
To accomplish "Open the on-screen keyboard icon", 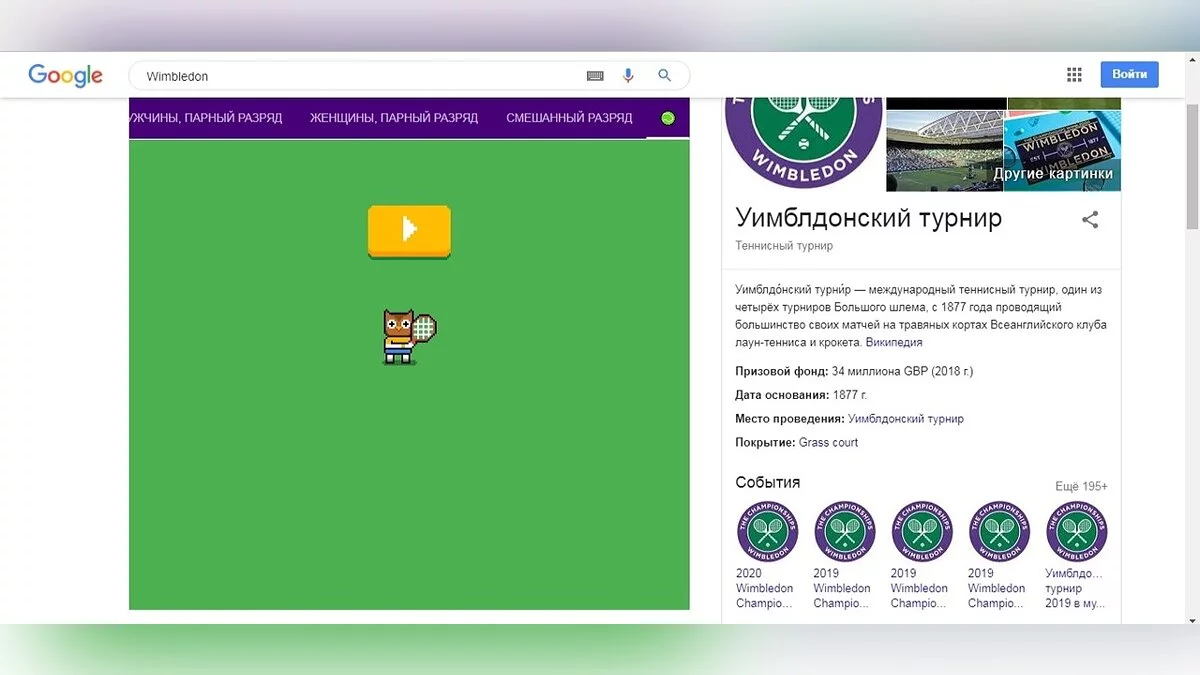I will pos(595,76).
